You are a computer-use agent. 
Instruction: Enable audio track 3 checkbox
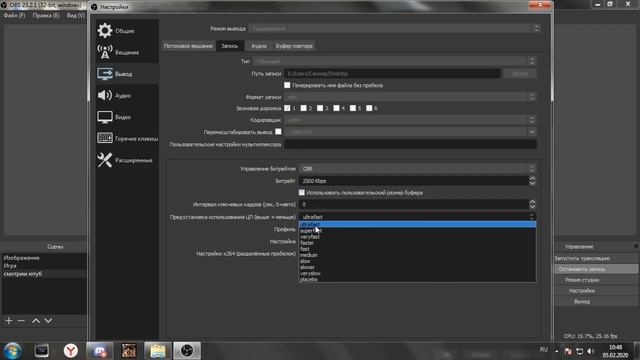pos(320,108)
